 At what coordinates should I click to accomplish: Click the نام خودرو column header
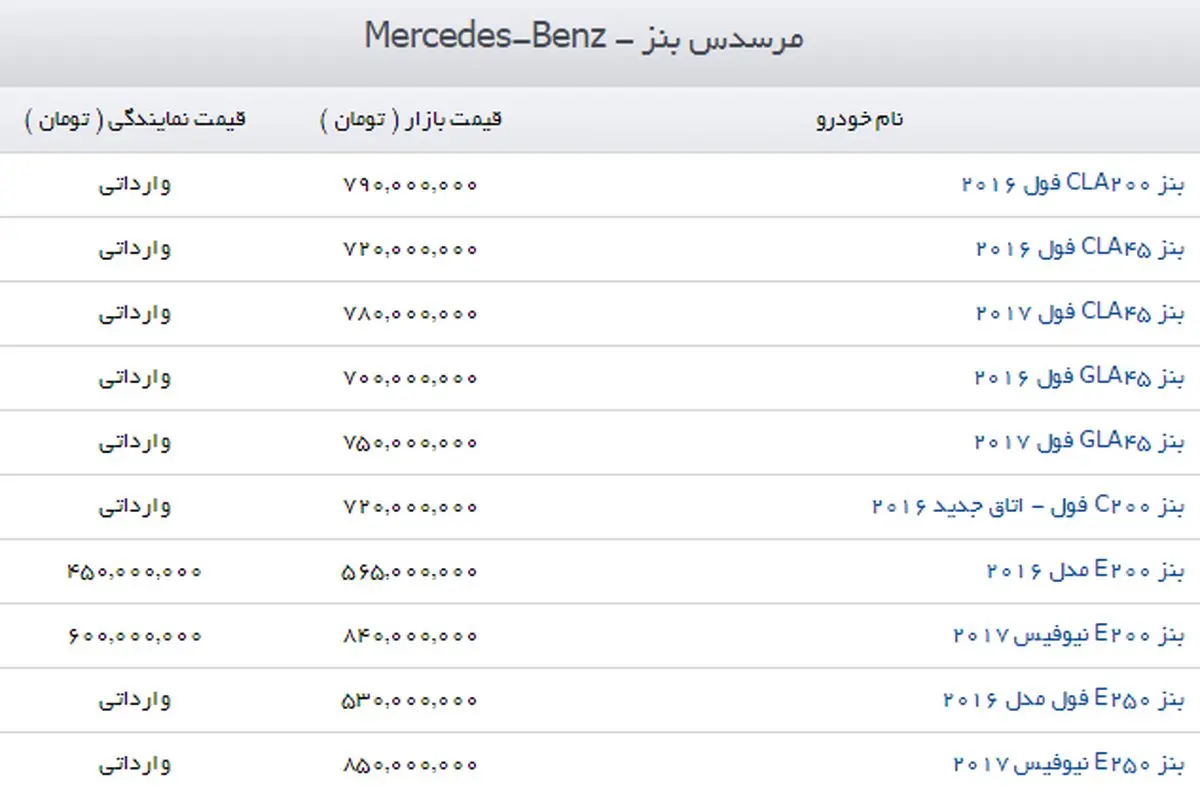tap(860, 119)
